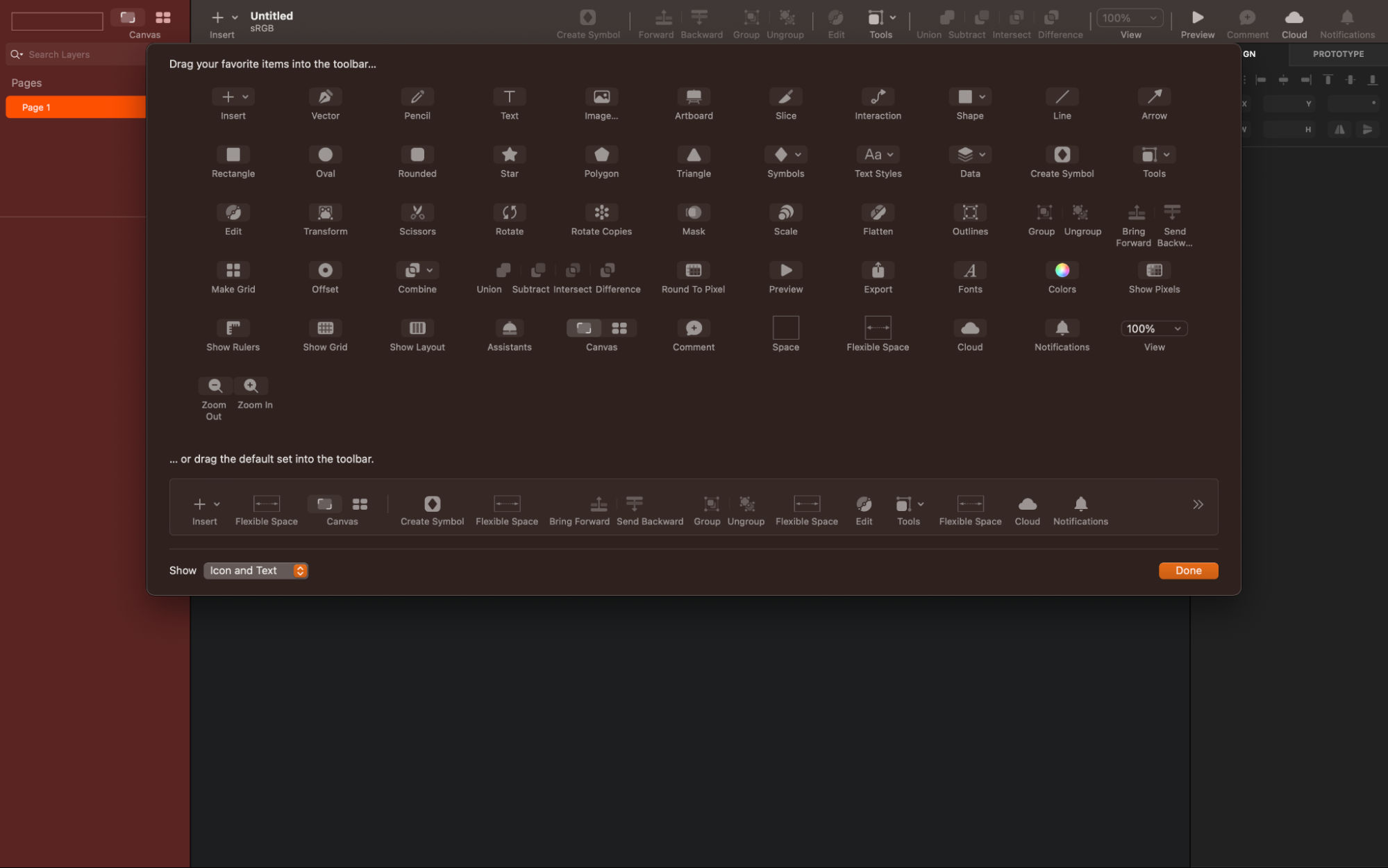Select the Scissors tool icon
This screenshot has height=868, width=1388.
(417, 212)
